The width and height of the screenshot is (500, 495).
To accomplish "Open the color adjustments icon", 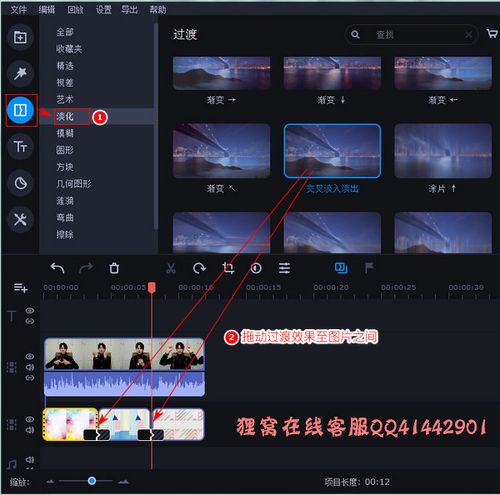I will [x=256, y=268].
